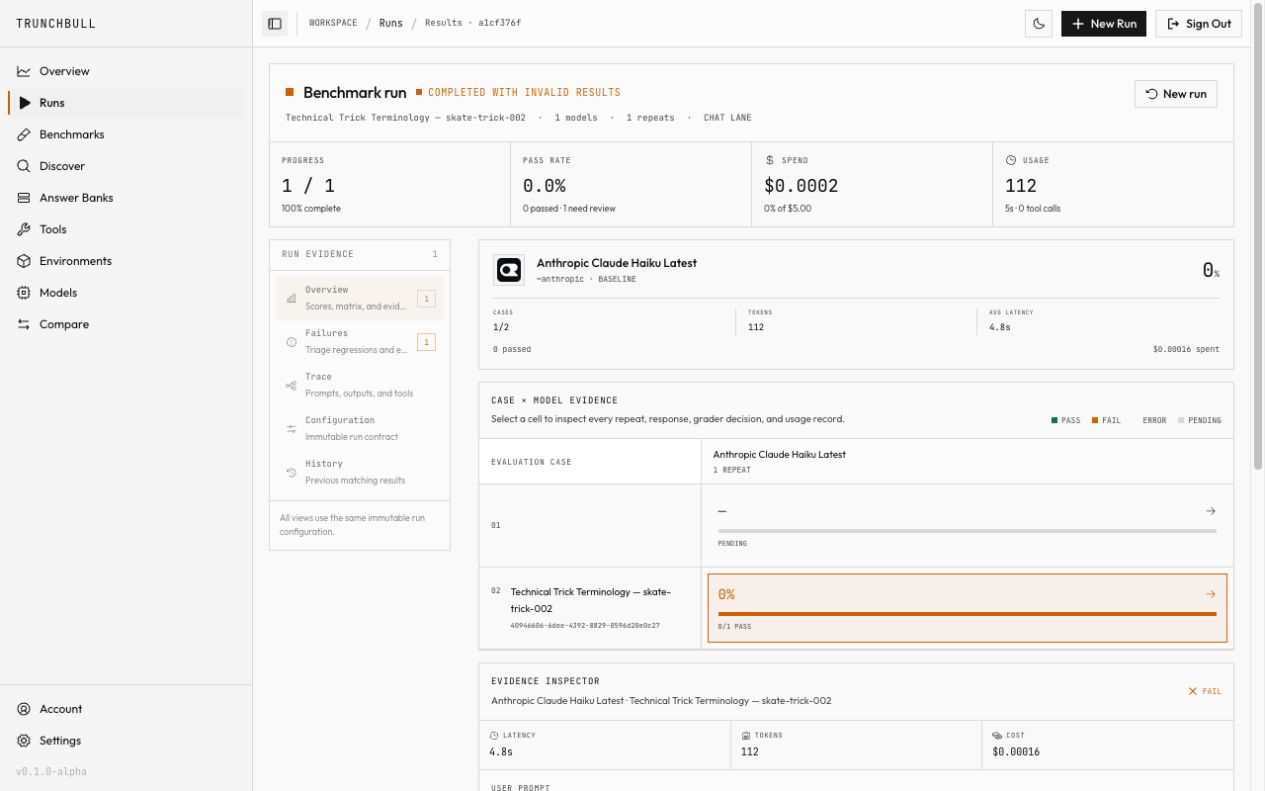Screen dimensions: 1265x791
Task: Select the 0% fail evidence cell
Action: (967, 608)
